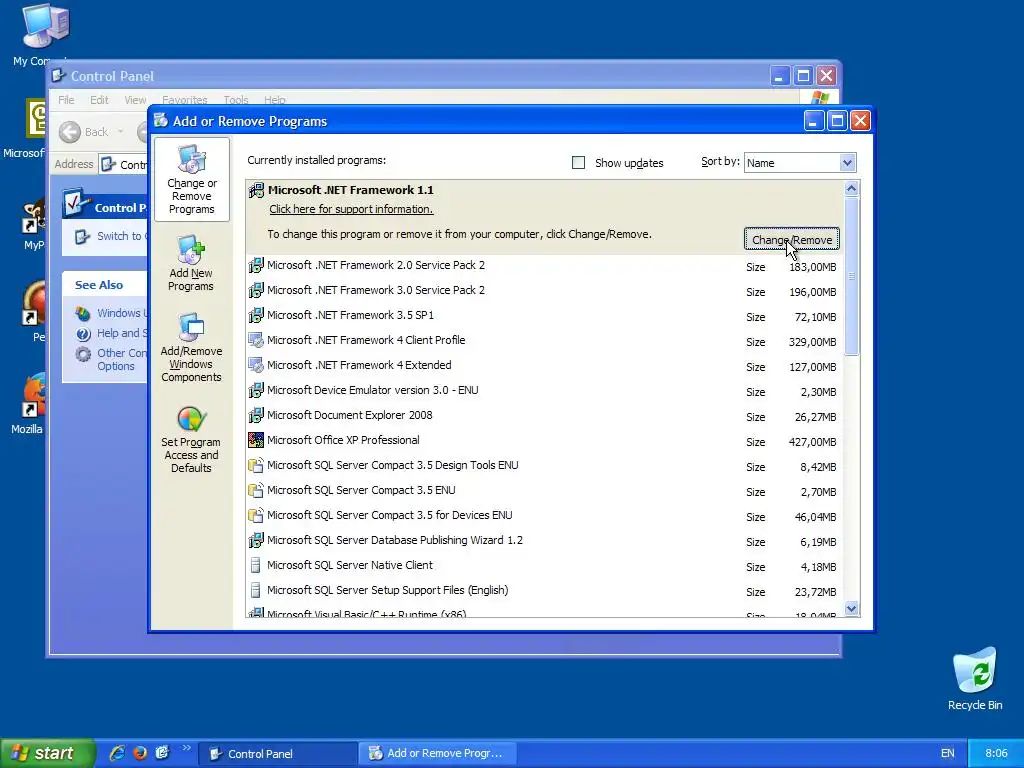1024x768 pixels.
Task: Launch Internet Explorer from Quick Launch
Action: click(x=117, y=753)
